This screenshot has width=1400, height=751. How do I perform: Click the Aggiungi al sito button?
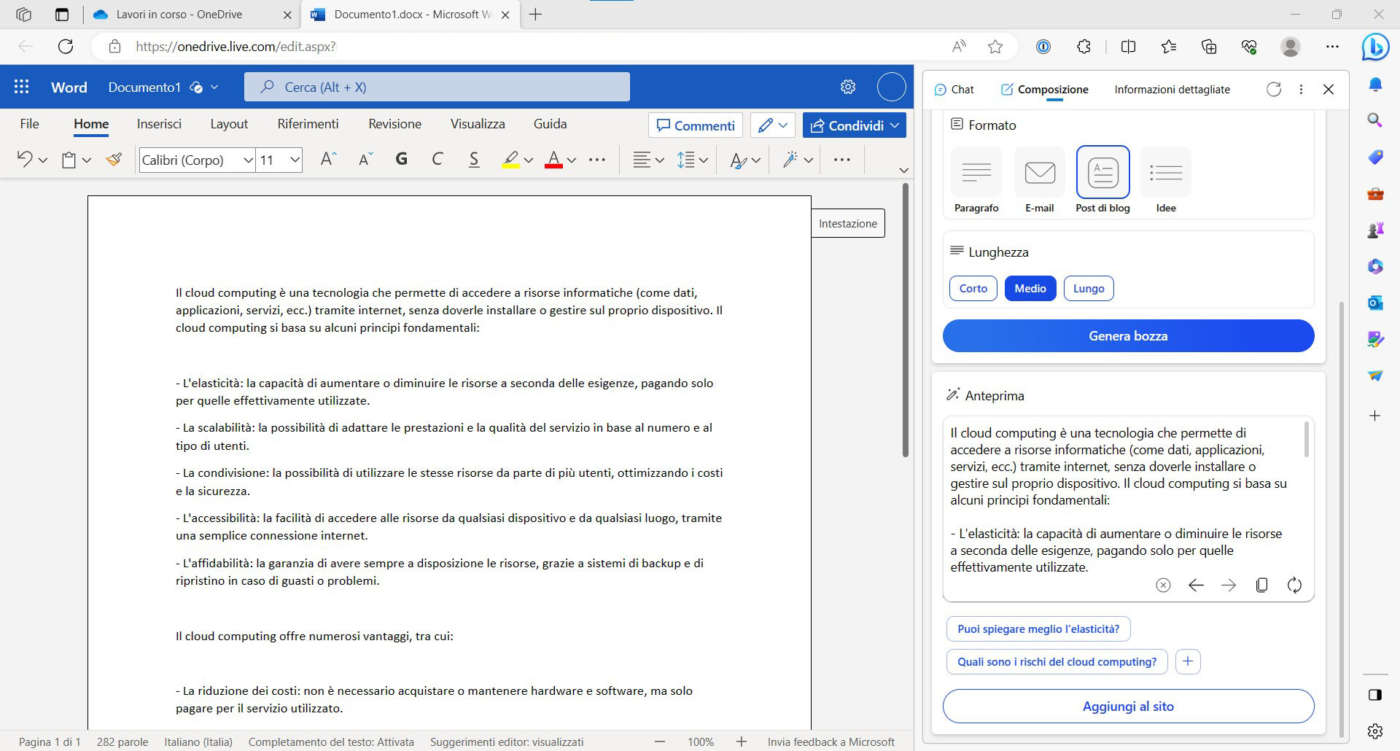click(1128, 706)
